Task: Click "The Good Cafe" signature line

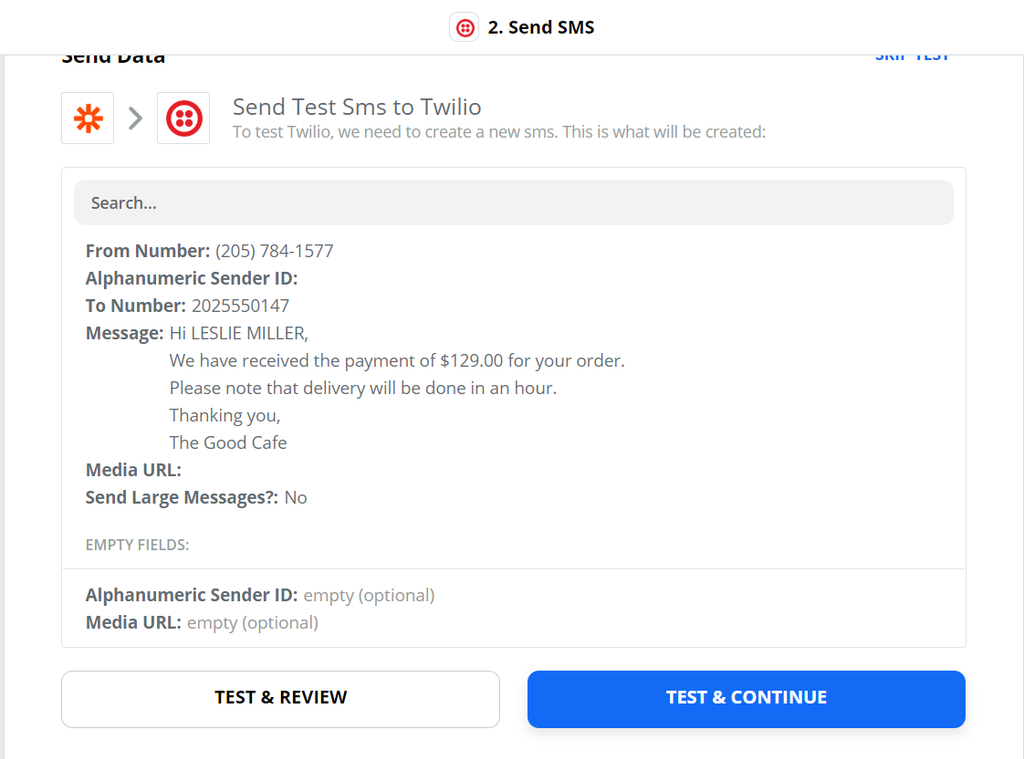Action: click(x=228, y=442)
